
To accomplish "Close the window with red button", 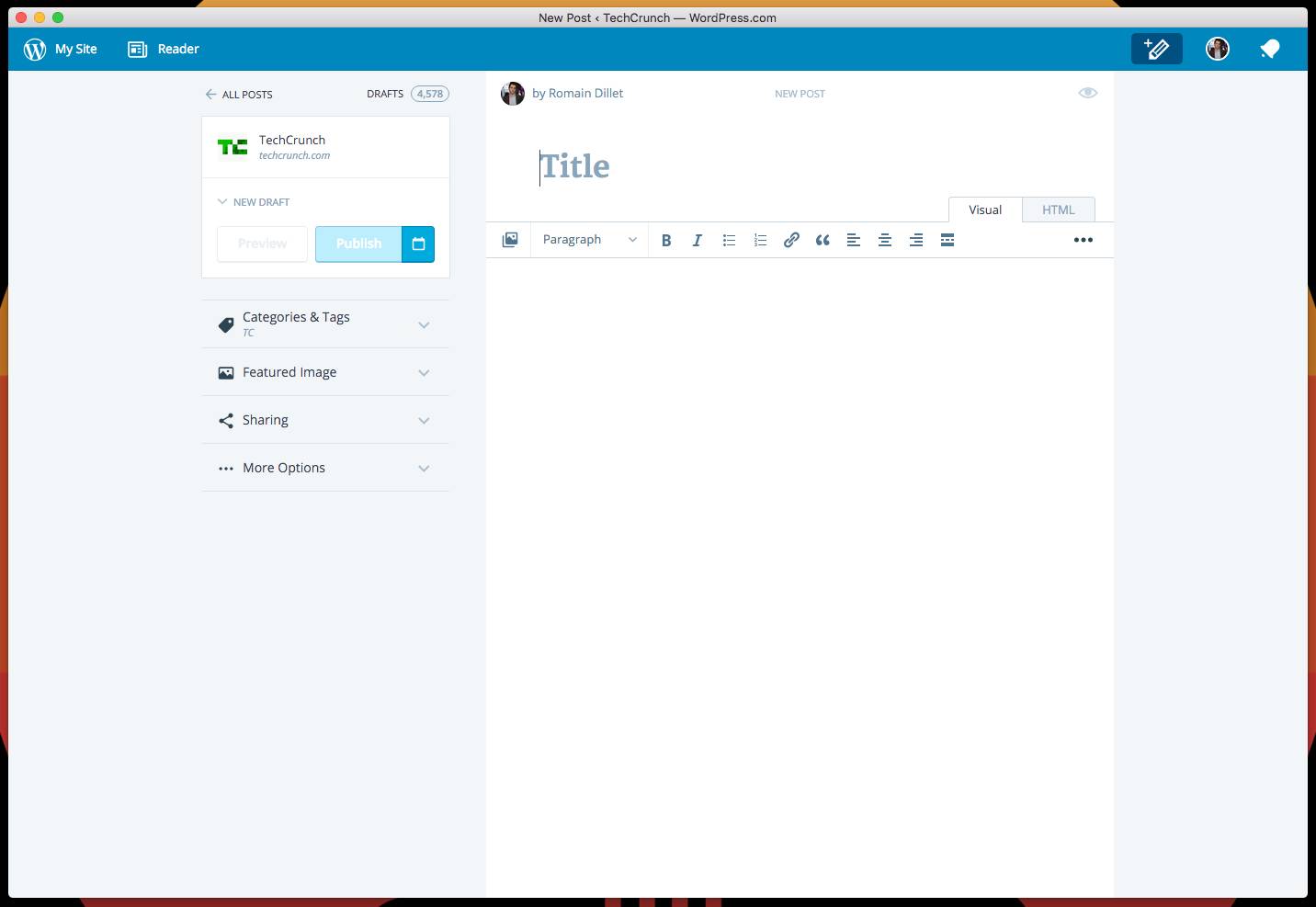I will coord(22,17).
